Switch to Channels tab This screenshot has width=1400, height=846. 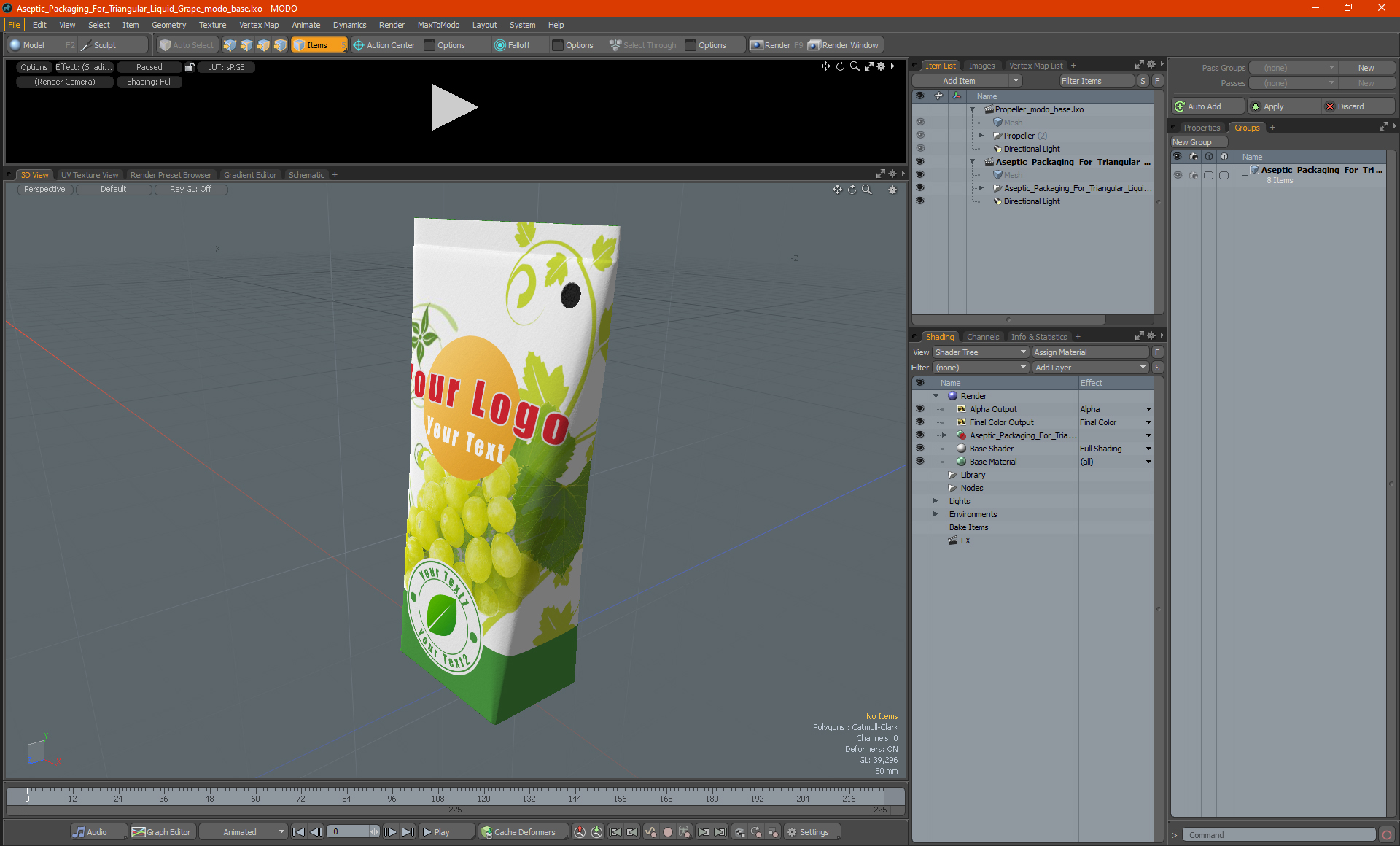coord(983,337)
